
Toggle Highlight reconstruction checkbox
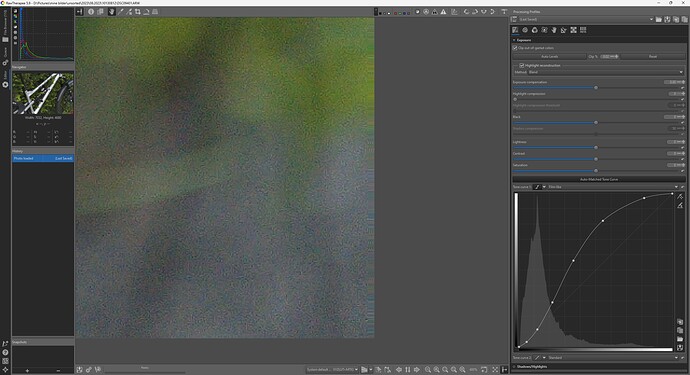pyautogui.click(x=522, y=65)
